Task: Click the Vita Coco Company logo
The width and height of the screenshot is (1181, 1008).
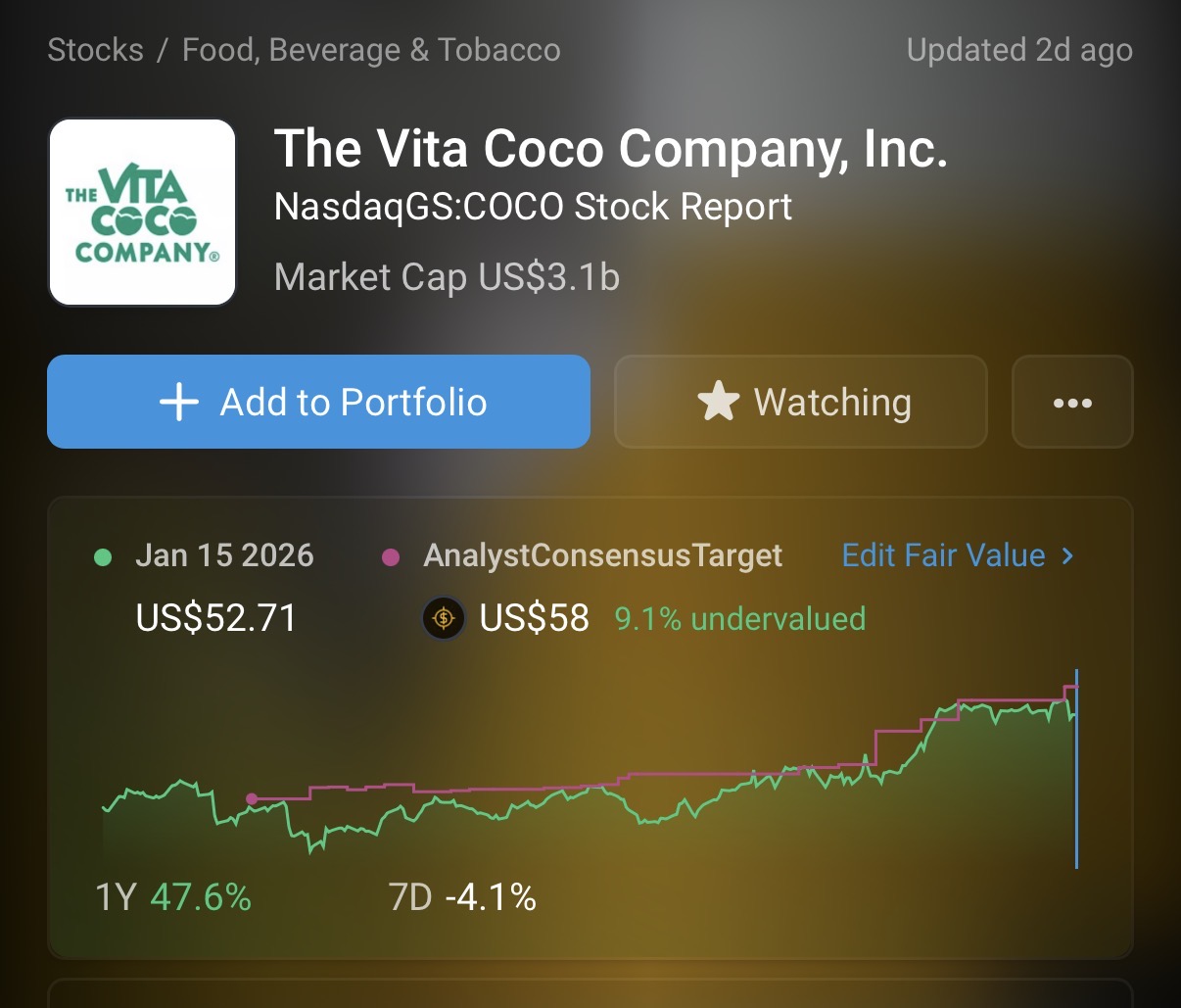Action: click(142, 213)
